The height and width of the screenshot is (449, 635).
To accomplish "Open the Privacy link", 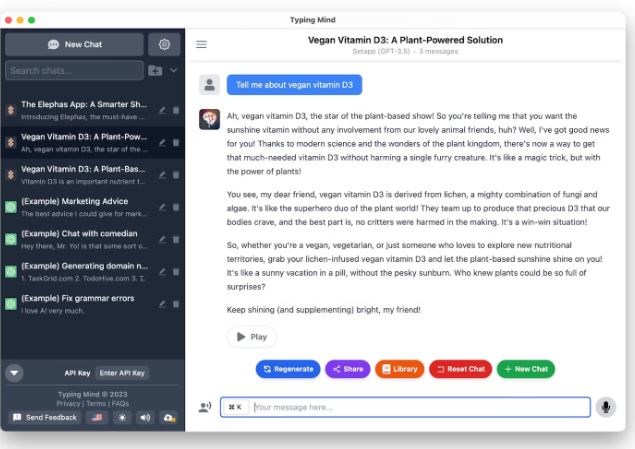I will [x=68, y=404].
